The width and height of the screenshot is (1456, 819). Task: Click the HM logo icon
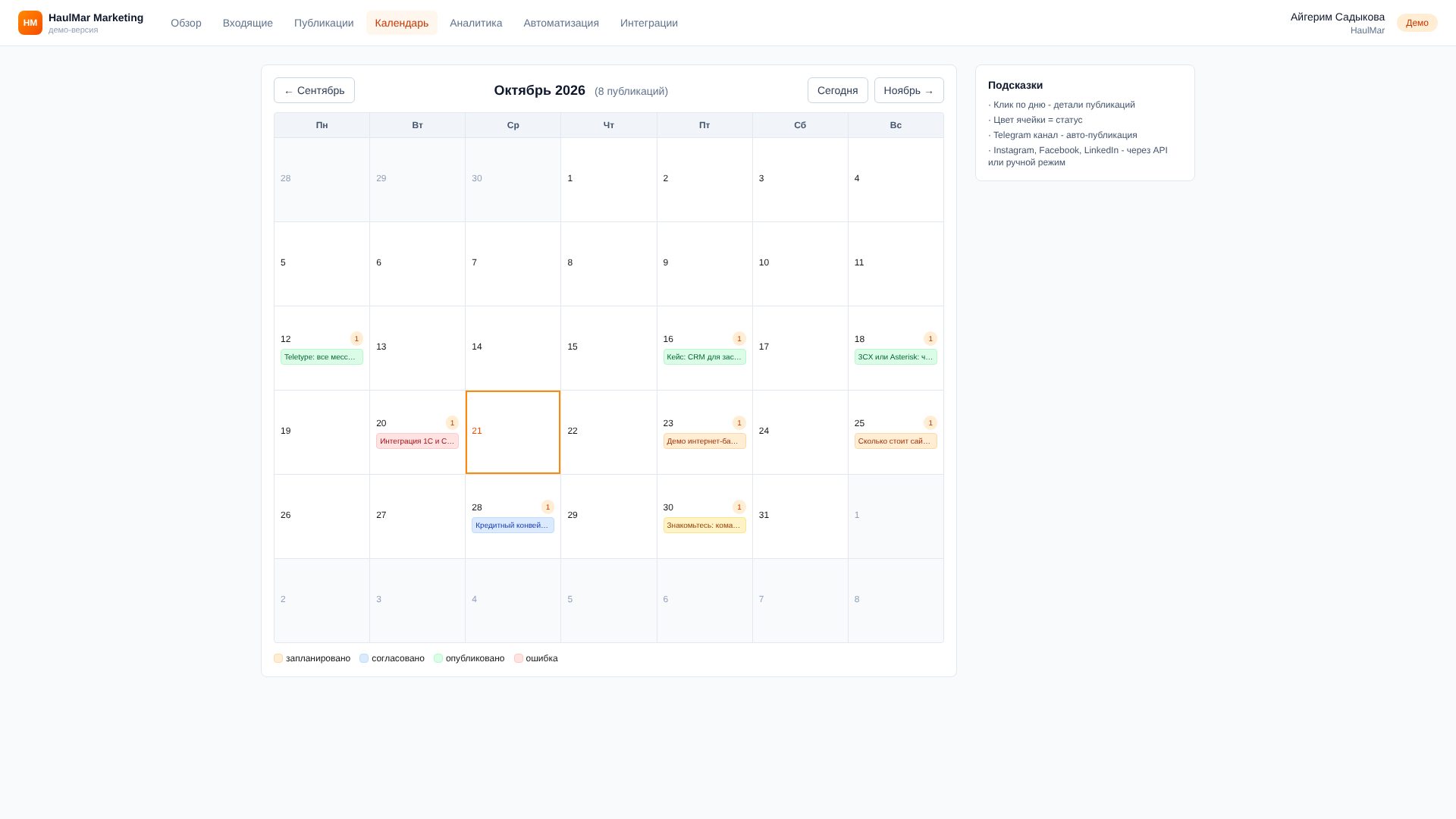click(30, 23)
